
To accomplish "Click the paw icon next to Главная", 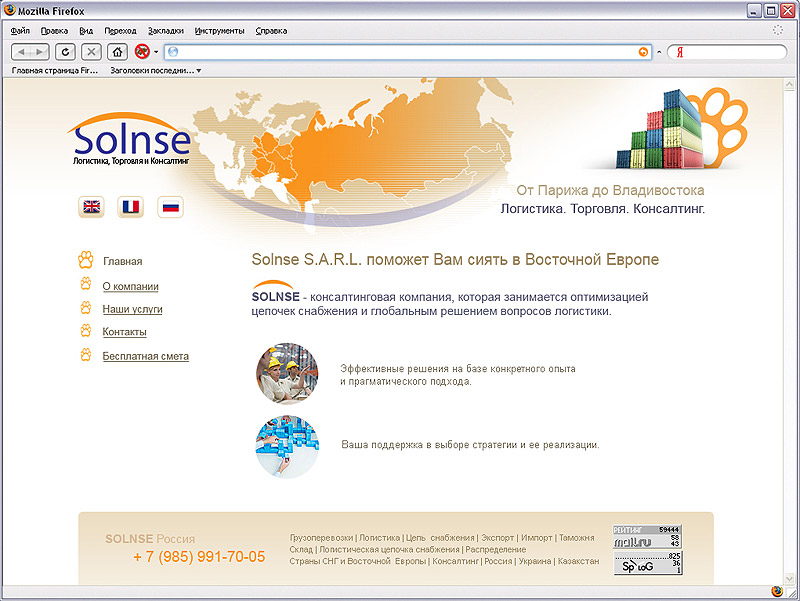I will pos(86,260).
